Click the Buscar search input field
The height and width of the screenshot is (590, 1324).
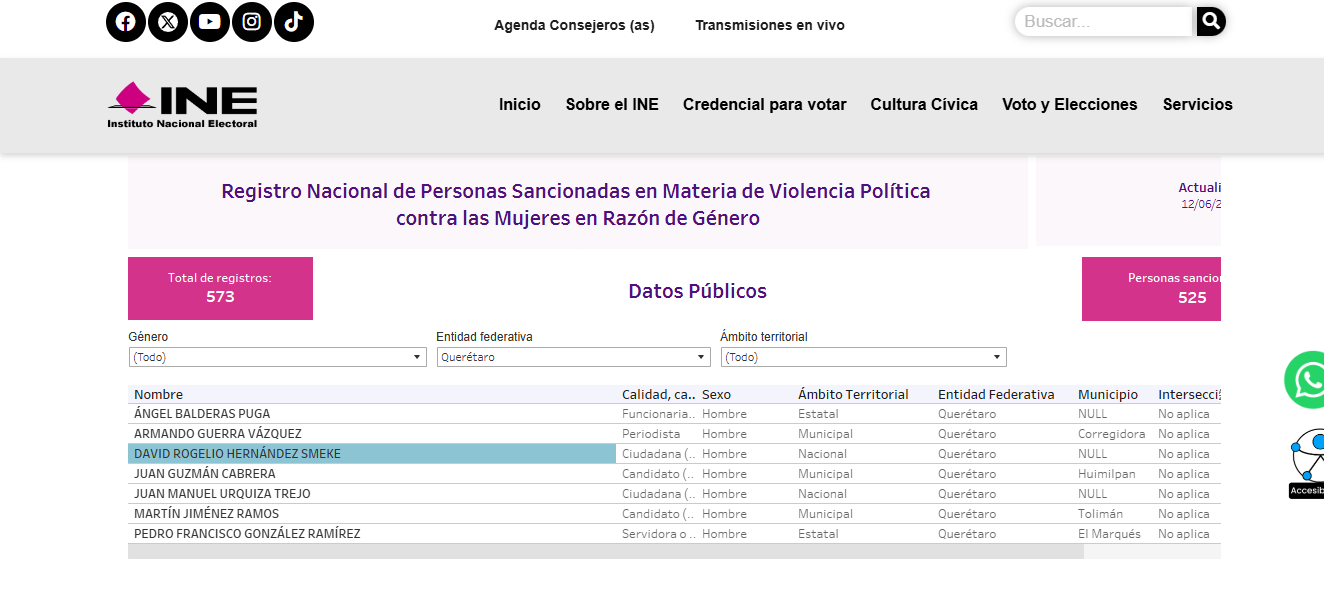coord(1103,22)
